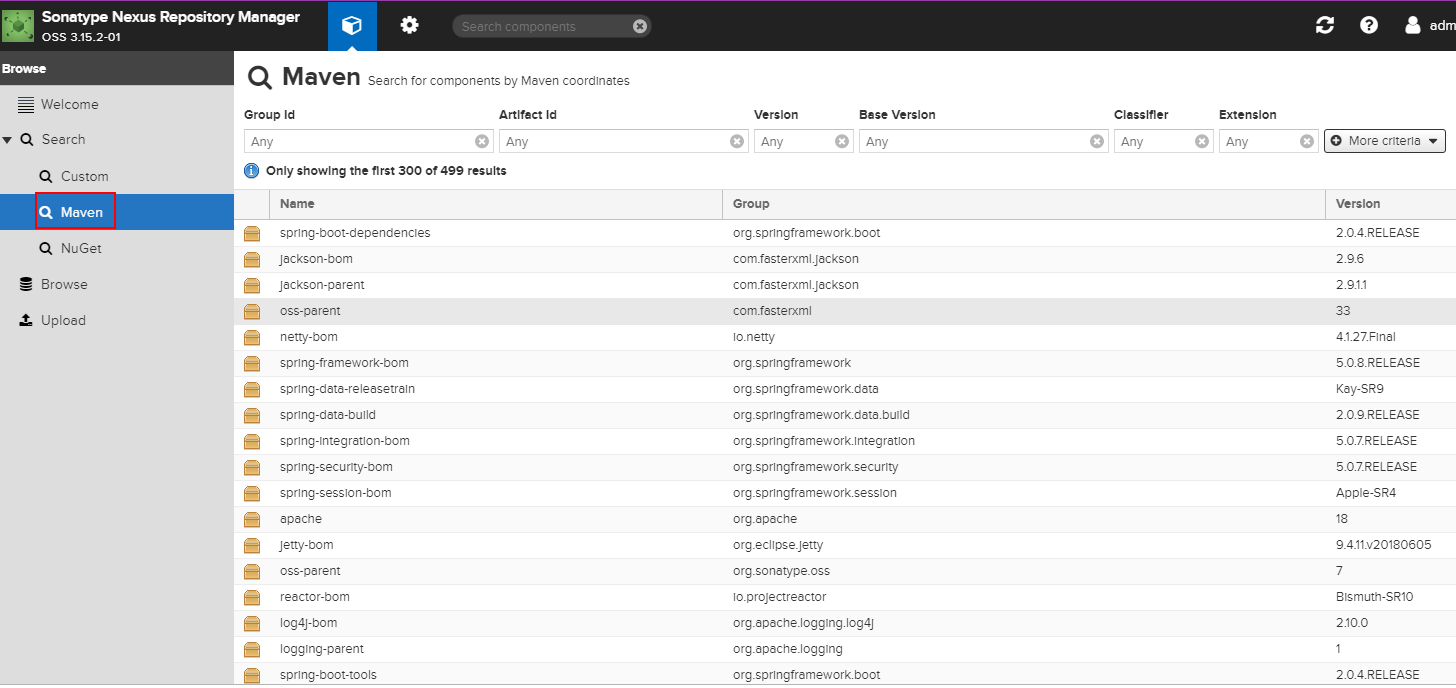Open the spring-data-releasetrain row
This screenshot has height=688, width=1456.
click(845, 389)
